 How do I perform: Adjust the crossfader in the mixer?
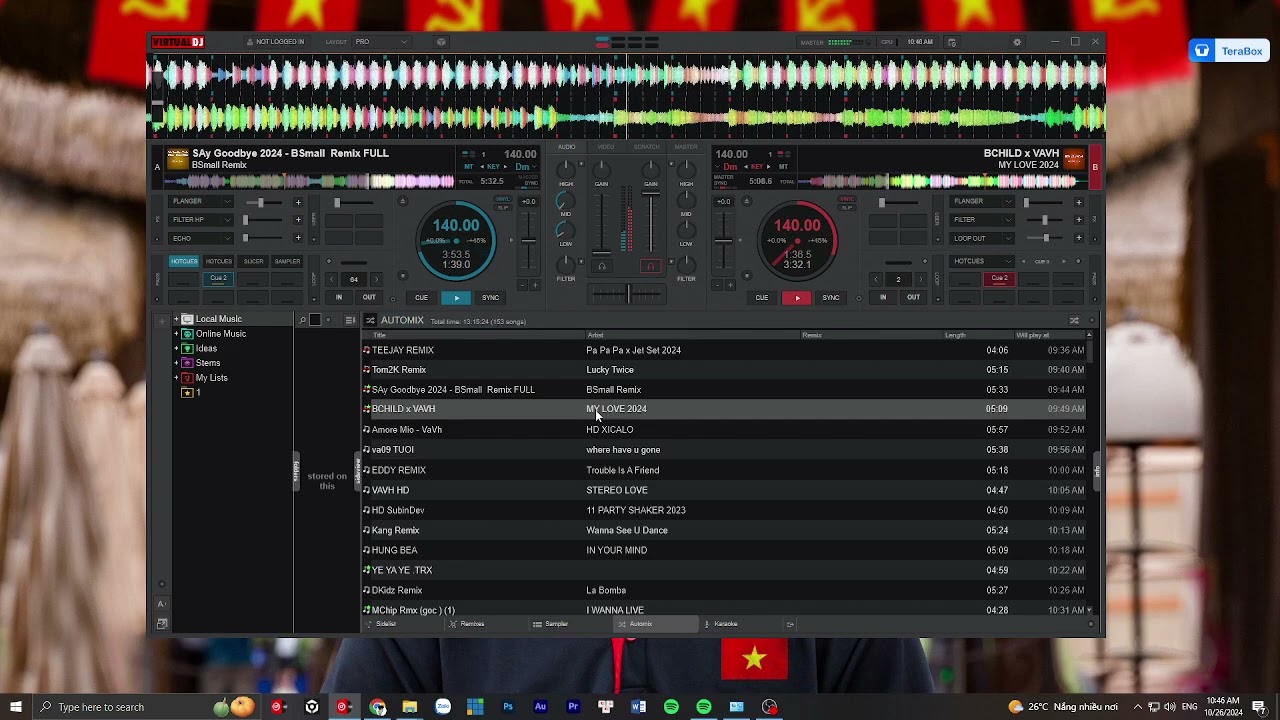(x=627, y=293)
